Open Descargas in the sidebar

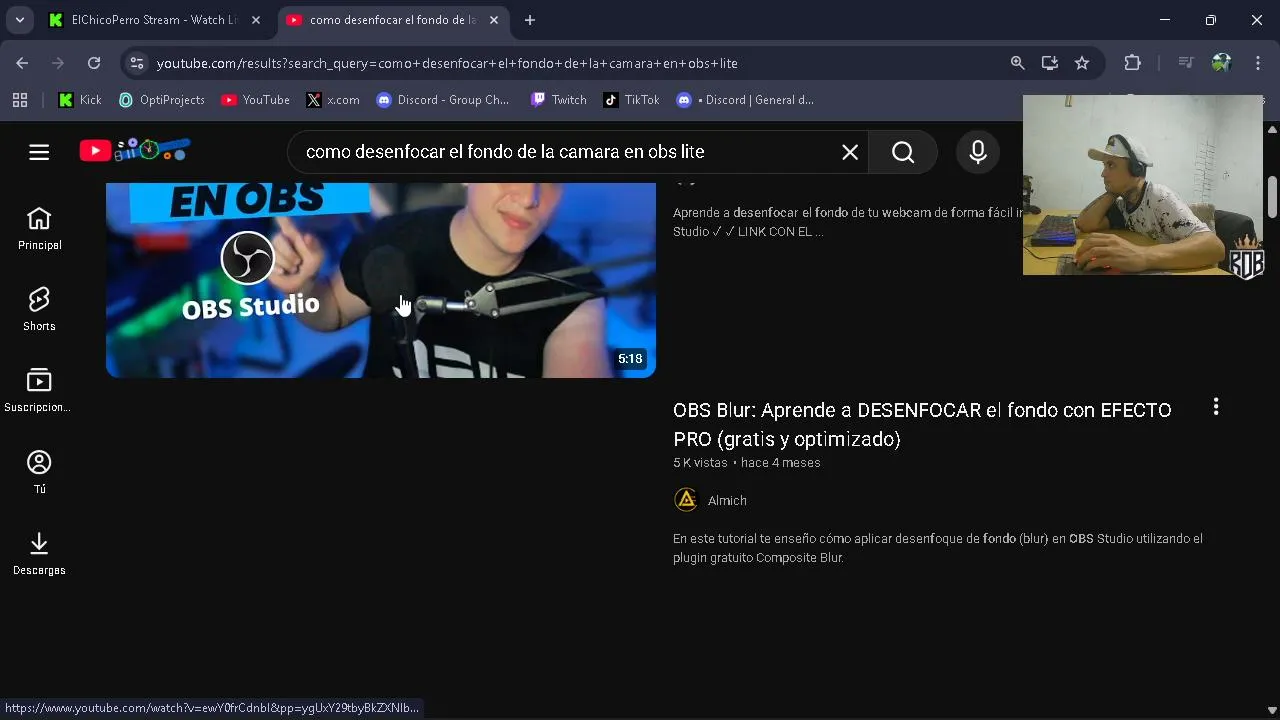tap(39, 554)
